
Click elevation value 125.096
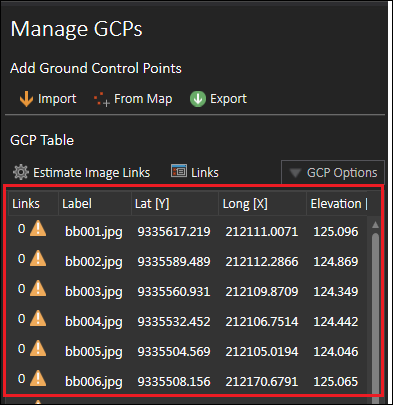coord(336,231)
